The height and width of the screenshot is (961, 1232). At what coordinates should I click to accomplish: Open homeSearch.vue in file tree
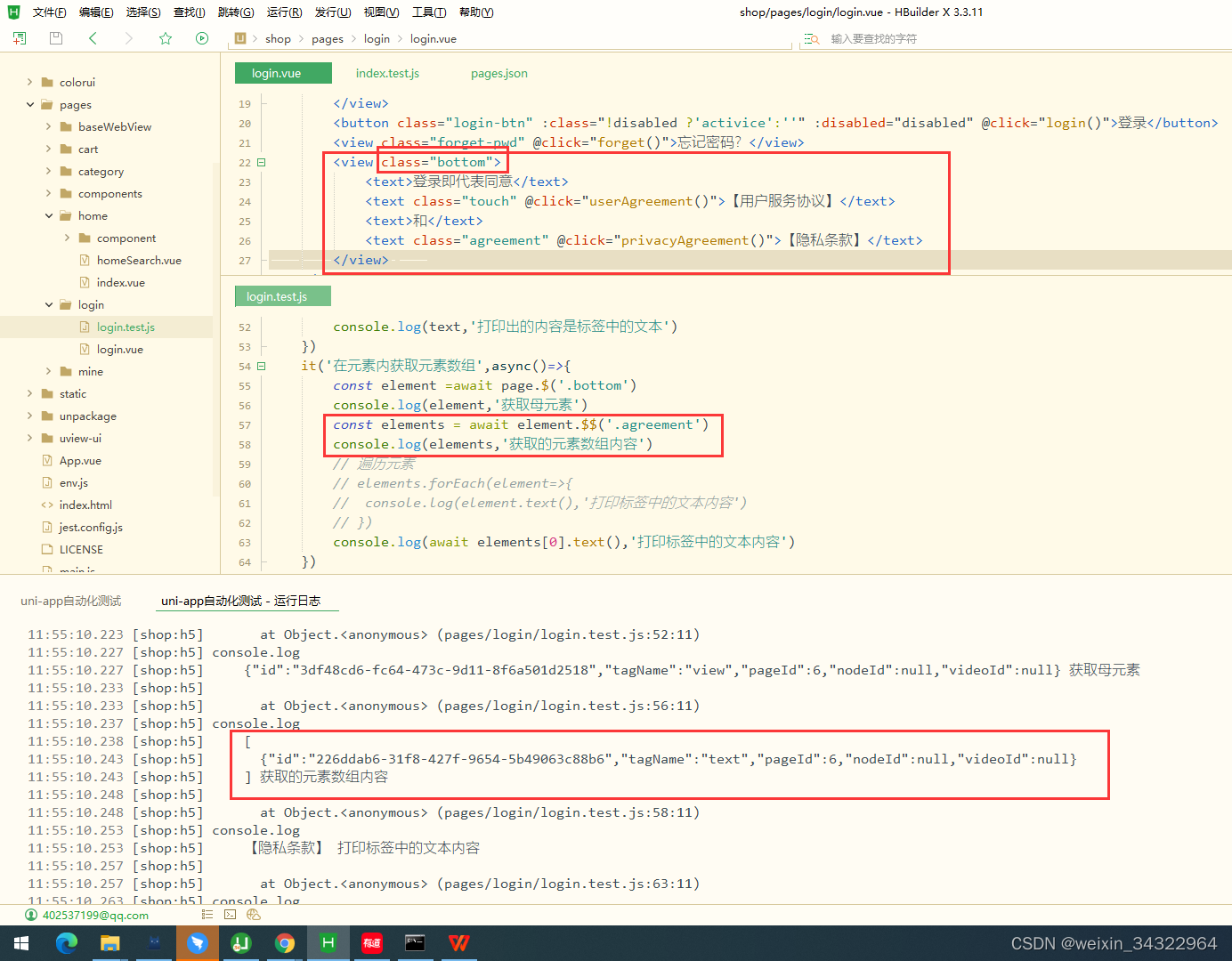pyautogui.click(x=139, y=260)
